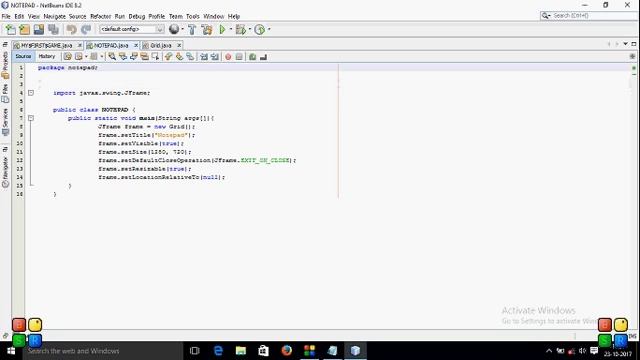
Task: Close the Grid.java tab
Action: pyautogui.click(x=179, y=45)
